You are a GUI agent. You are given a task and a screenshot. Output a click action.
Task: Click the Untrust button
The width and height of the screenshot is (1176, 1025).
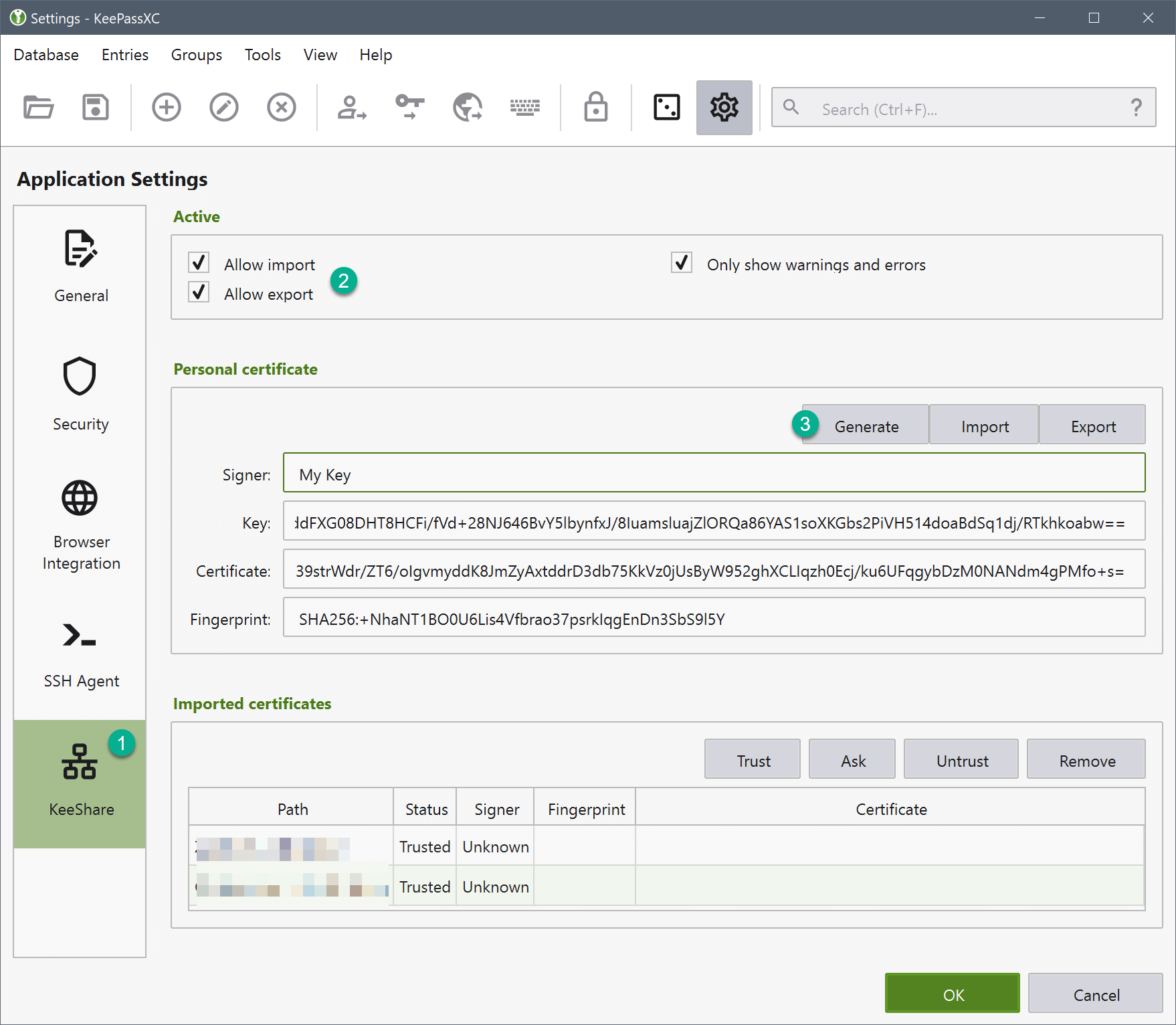coord(961,760)
